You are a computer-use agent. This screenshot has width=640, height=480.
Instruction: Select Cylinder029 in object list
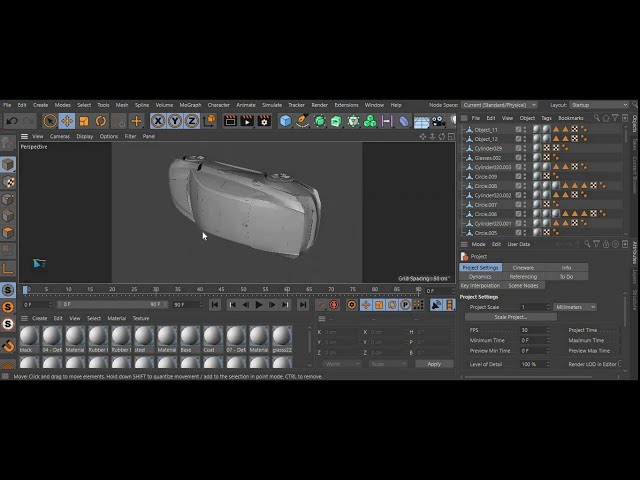[488, 148]
